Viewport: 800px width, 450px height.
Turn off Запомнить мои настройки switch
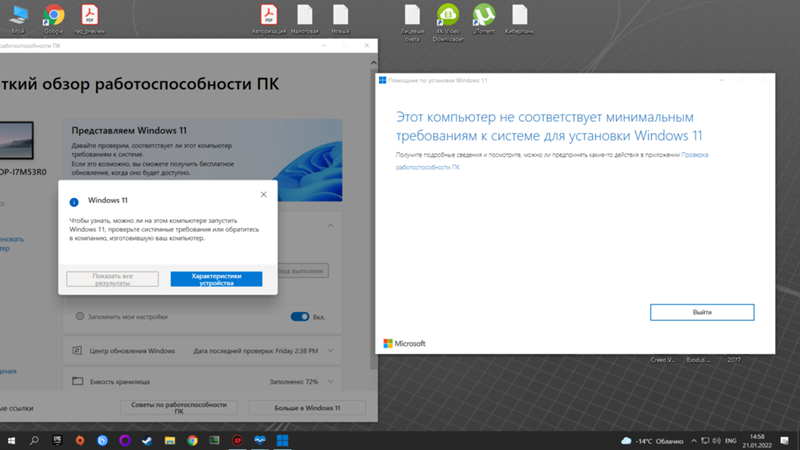pyautogui.click(x=299, y=317)
